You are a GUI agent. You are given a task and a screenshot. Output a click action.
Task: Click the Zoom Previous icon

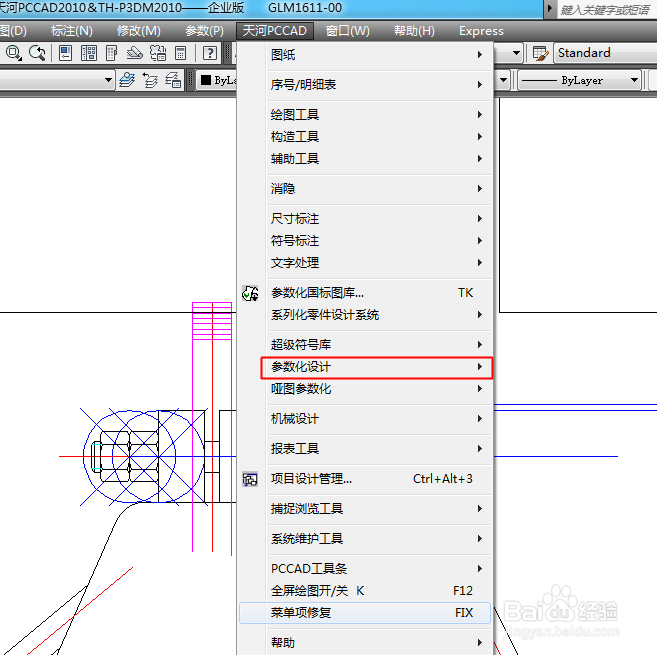pyautogui.click(x=37, y=53)
